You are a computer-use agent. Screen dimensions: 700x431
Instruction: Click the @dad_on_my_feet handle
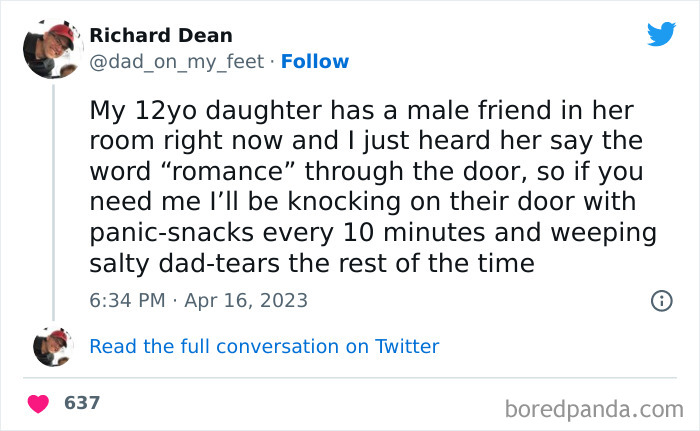(x=178, y=61)
